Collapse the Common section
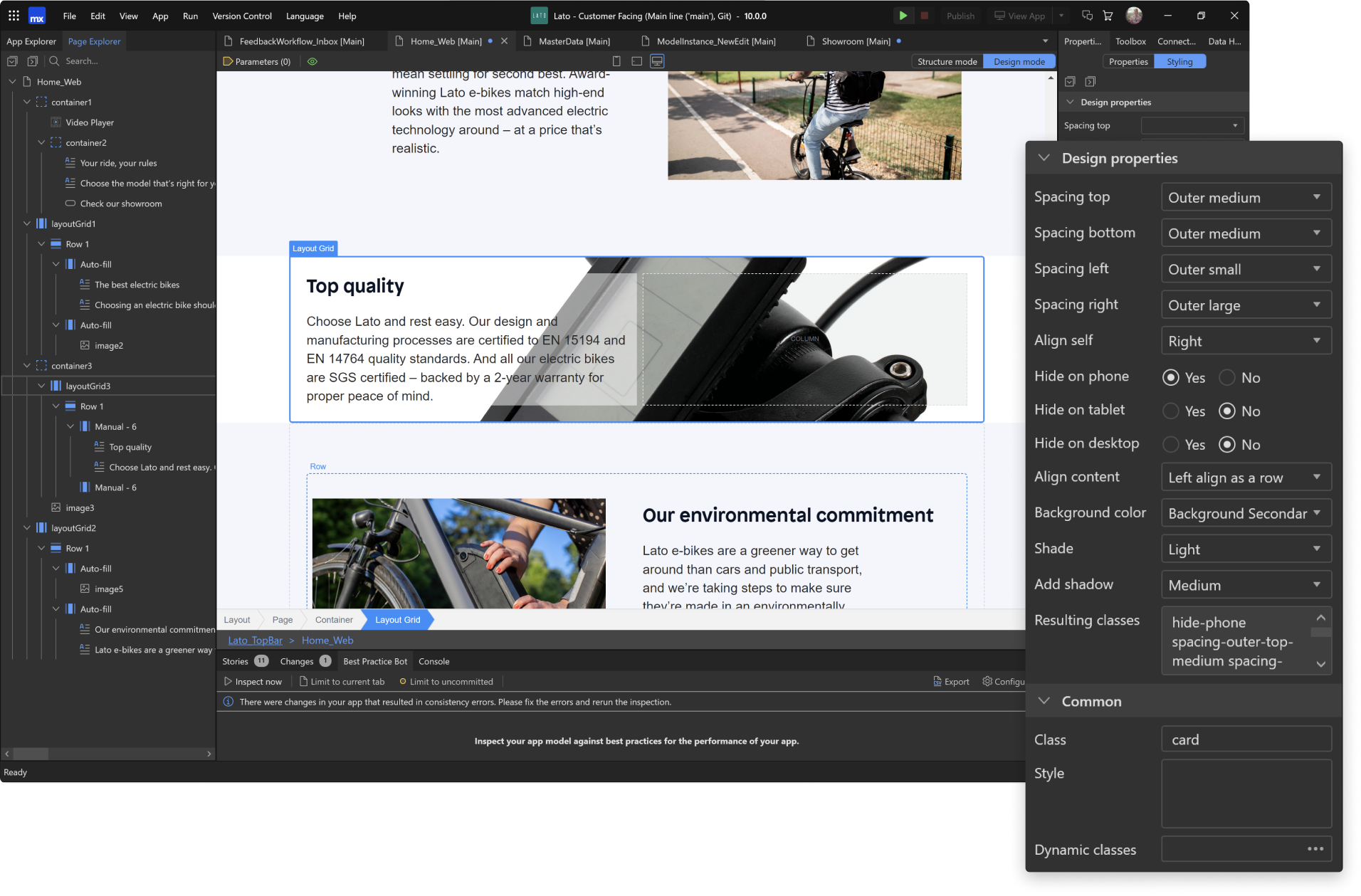This screenshot has height=896, width=1361. click(1044, 701)
